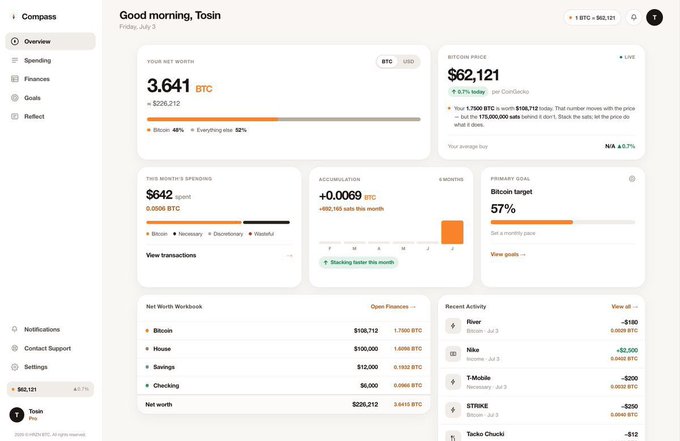
Task: Click the 1 BTC = $62,121 header pill
Action: tap(592, 18)
